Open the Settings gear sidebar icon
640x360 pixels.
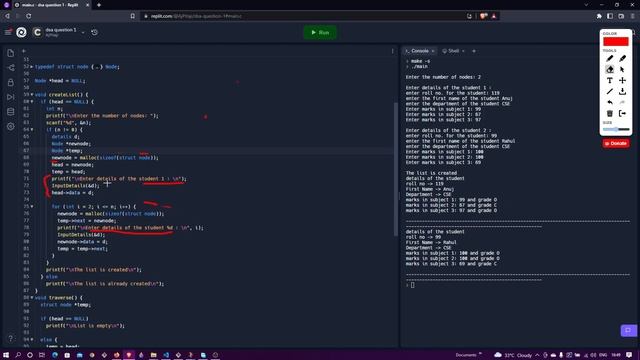pos(11,127)
